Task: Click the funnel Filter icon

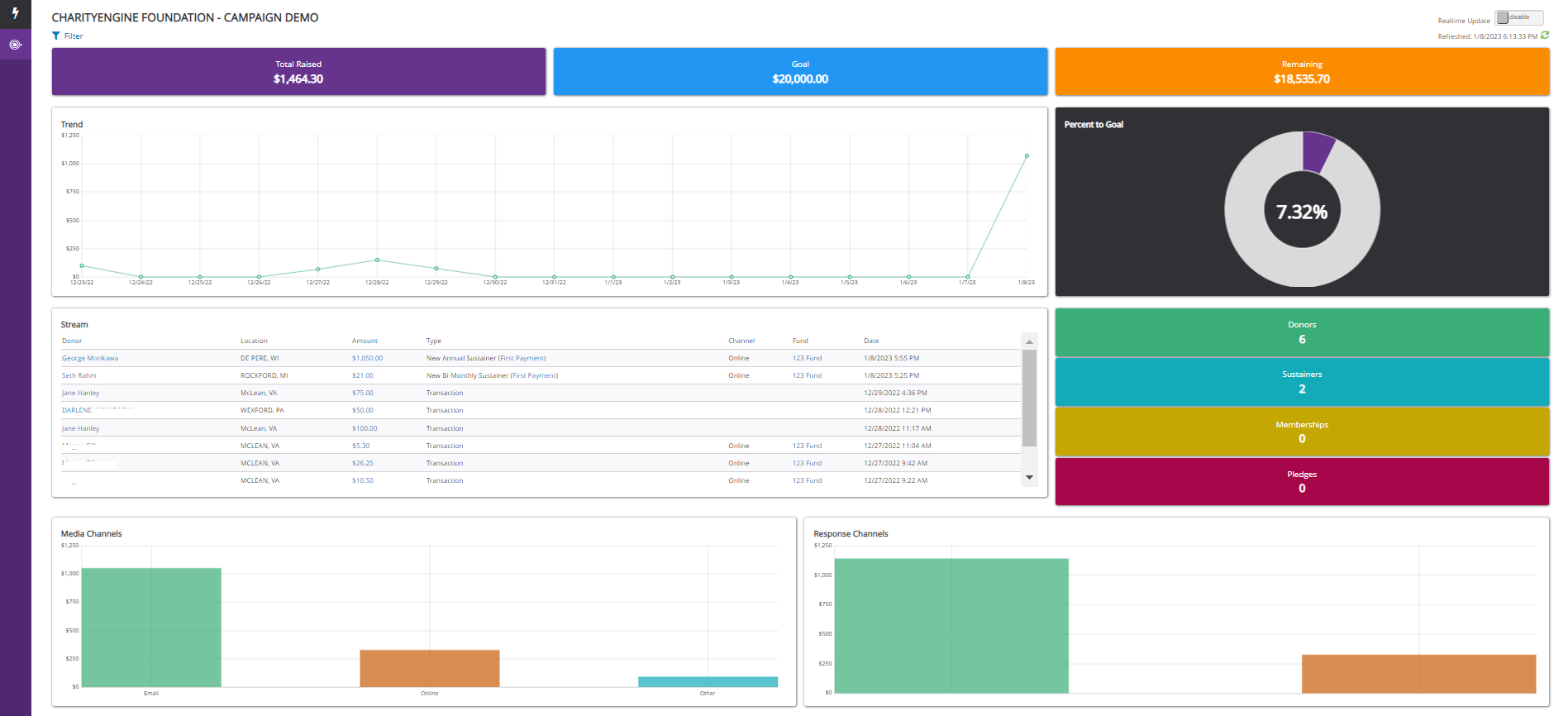Action: [x=55, y=36]
